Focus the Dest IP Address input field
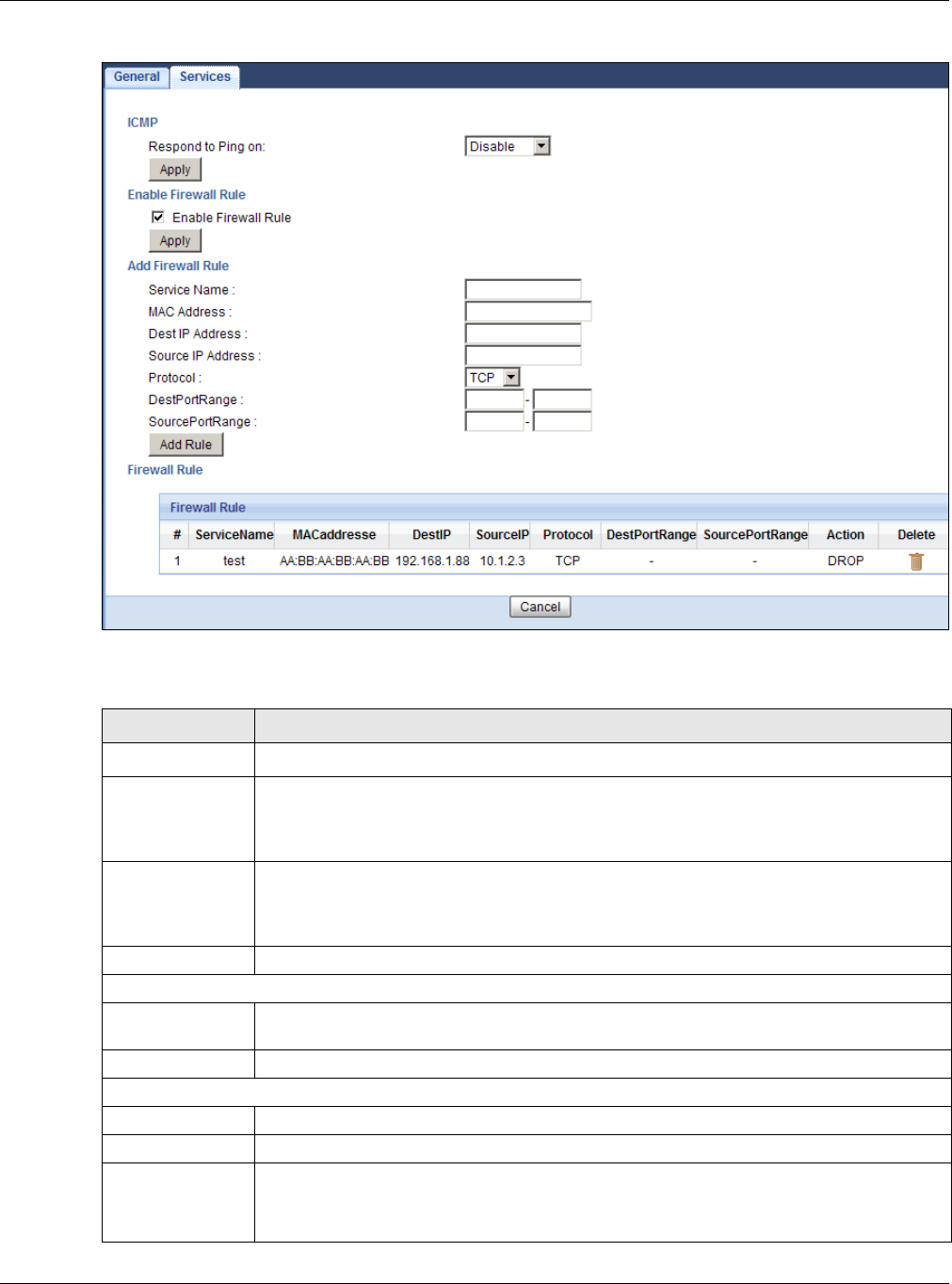 point(524,333)
